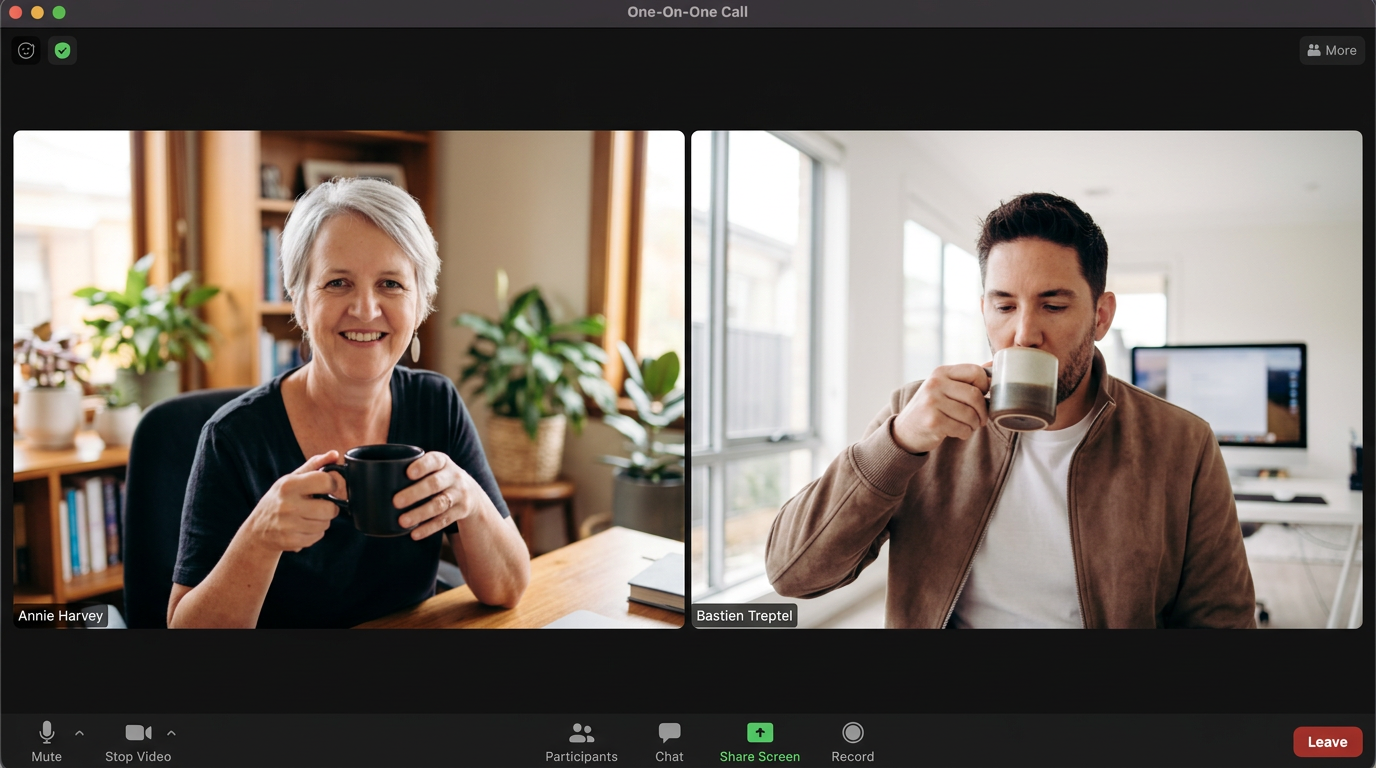Image resolution: width=1376 pixels, height=768 pixels.
Task: Mute the microphone
Action: 46,742
